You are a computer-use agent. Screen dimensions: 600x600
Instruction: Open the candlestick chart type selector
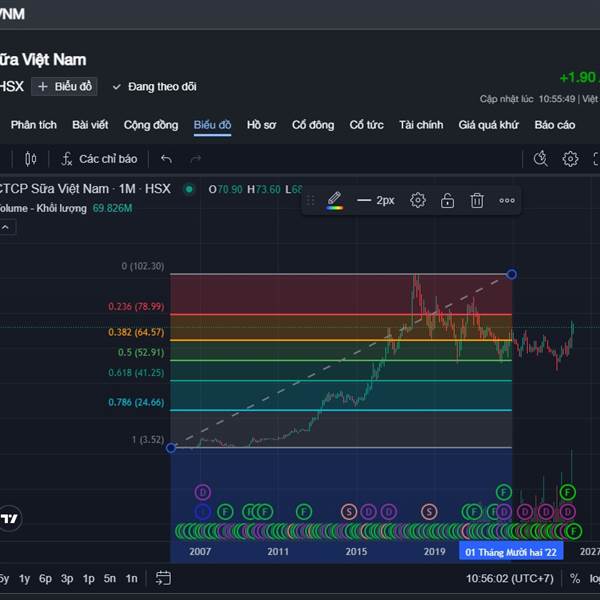click(x=31, y=159)
